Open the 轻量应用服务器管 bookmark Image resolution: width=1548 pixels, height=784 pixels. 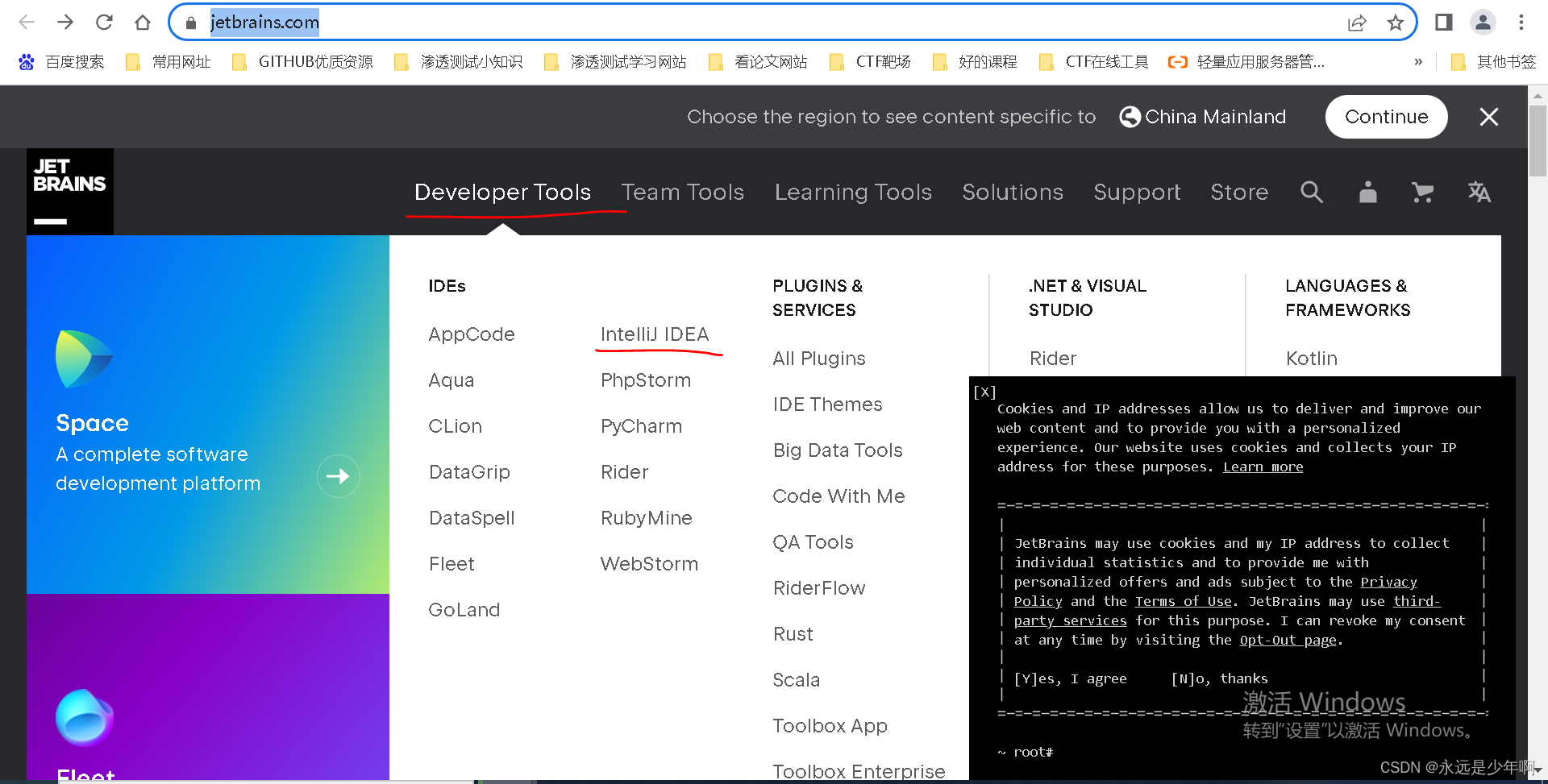[x=1246, y=62]
